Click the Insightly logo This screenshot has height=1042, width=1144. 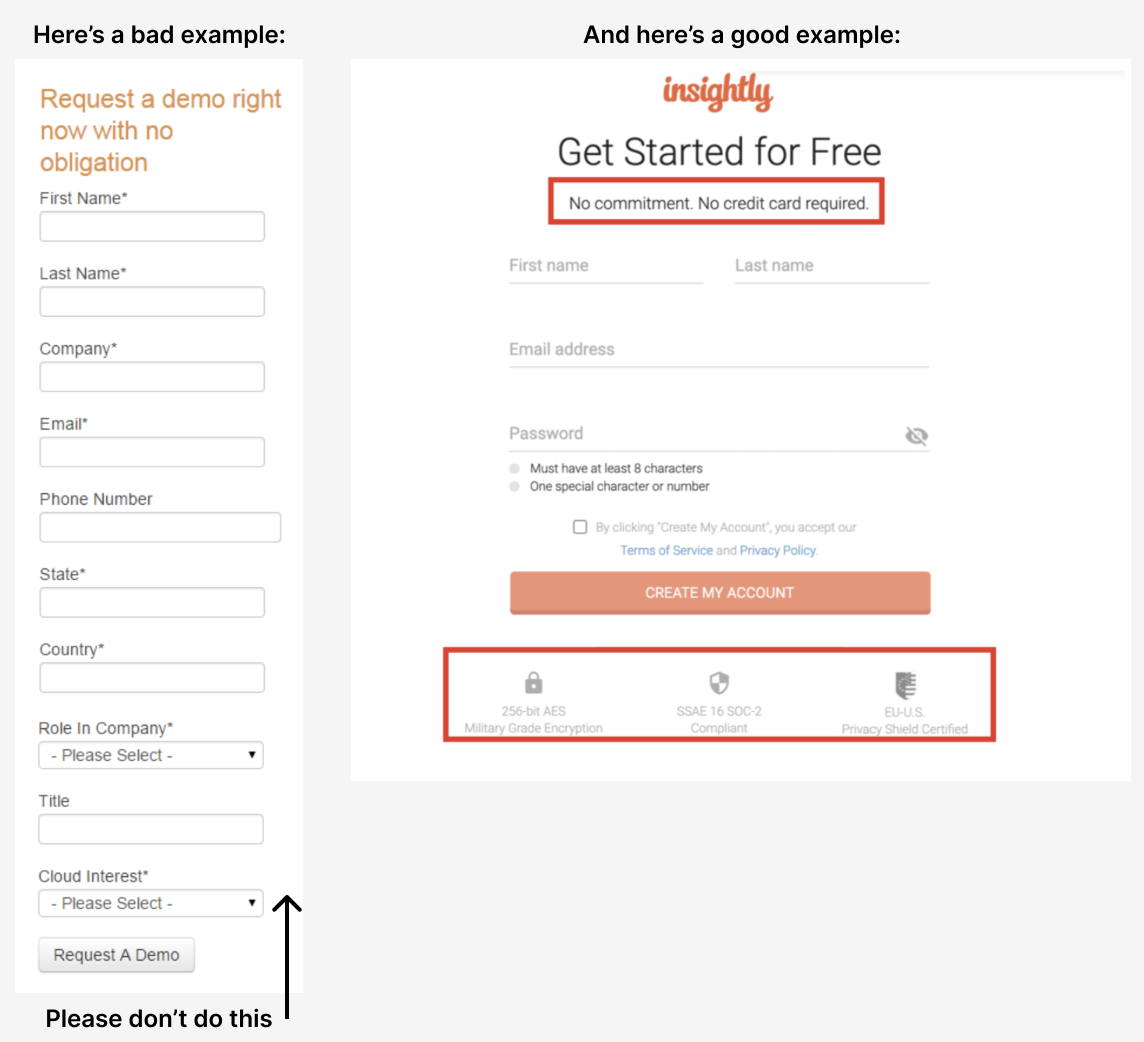[x=717, y=93]
